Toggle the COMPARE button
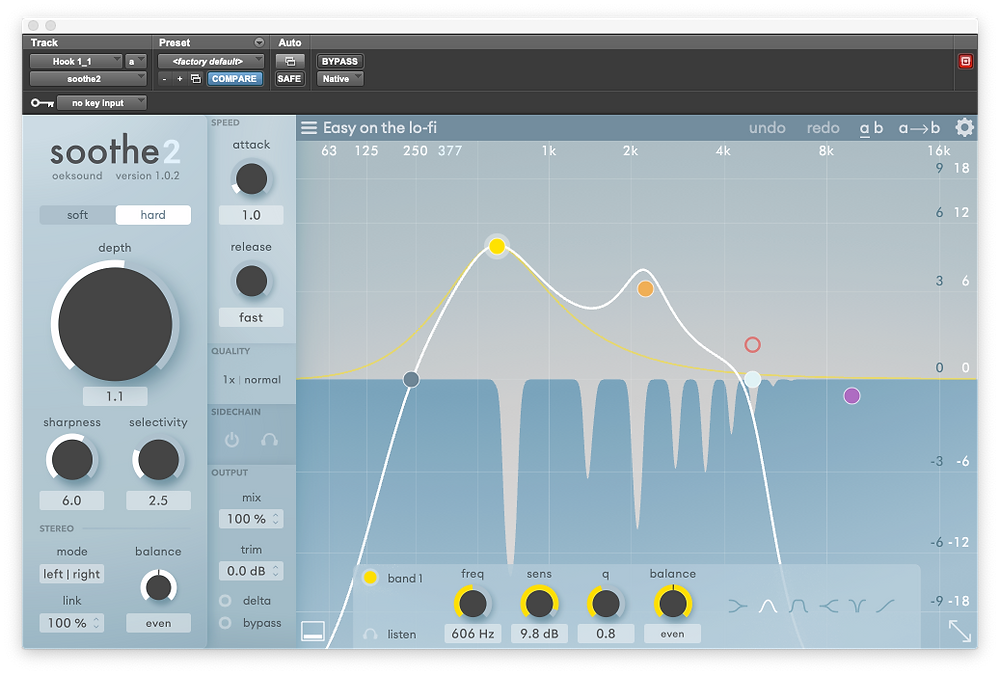Screen dimensions: 1000x675 (x=234, y=78)
